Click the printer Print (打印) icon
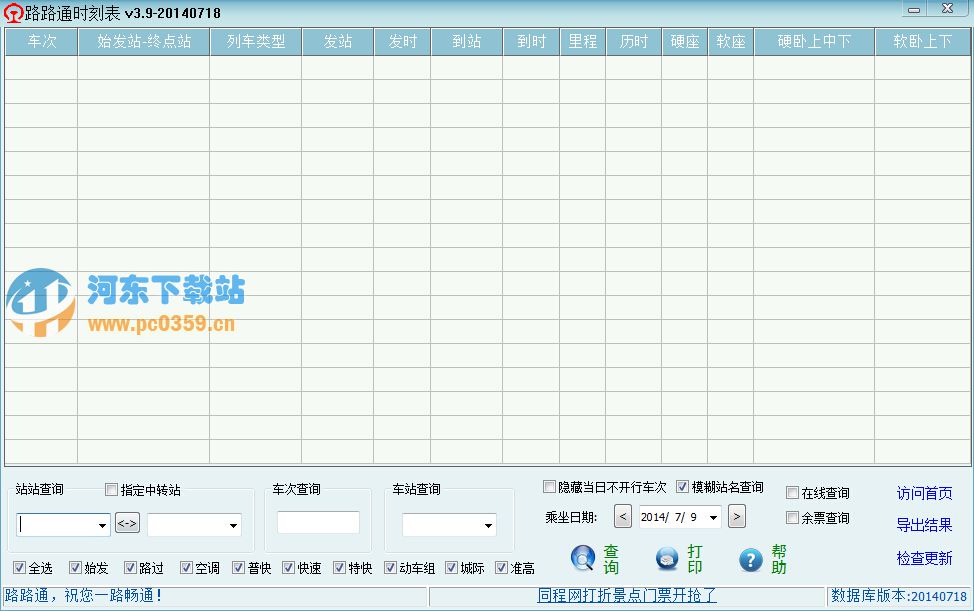This screenshot has width=974, height=611. click(x=667, y=559)
